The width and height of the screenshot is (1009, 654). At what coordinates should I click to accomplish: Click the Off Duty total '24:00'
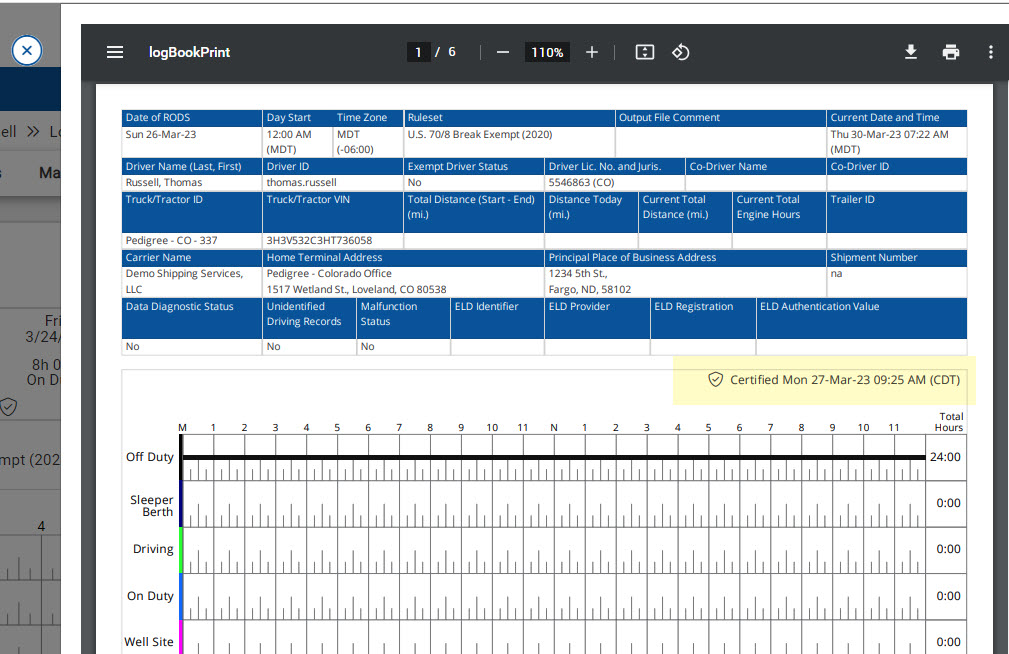point(945,457)
